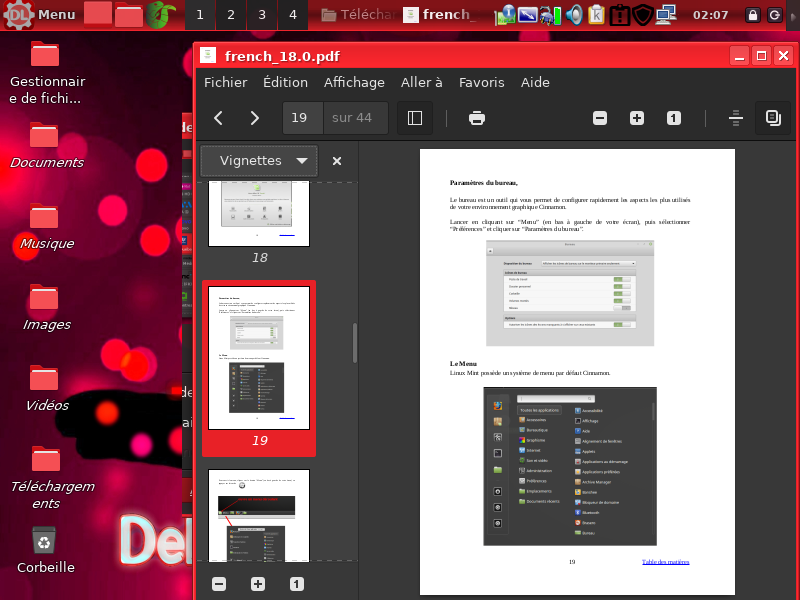This screenshot has width=800, height=600.
Task: Open the Favoris menu
Action: 481,83
